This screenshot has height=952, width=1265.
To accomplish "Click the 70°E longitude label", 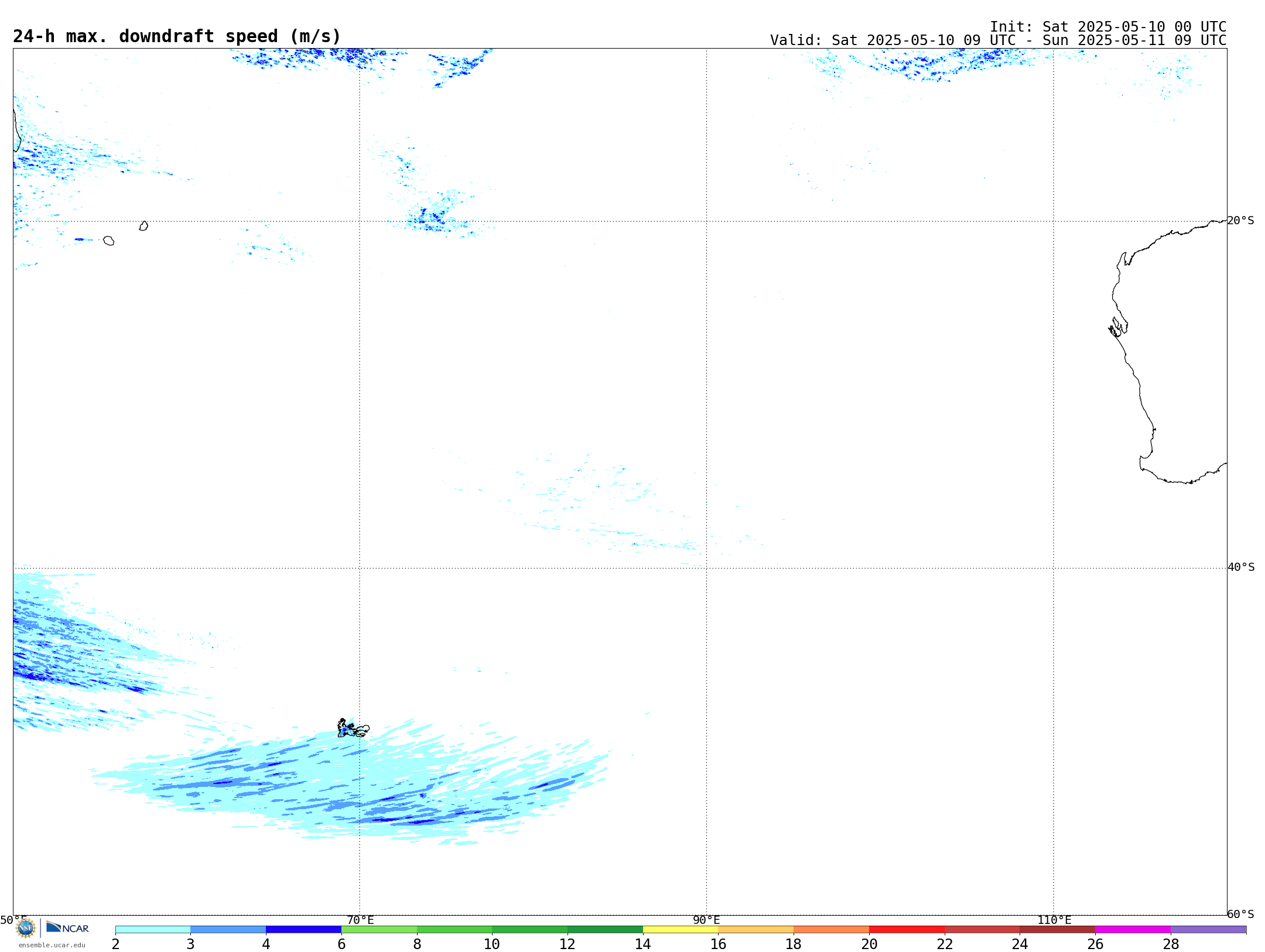I will coord(360,920).
